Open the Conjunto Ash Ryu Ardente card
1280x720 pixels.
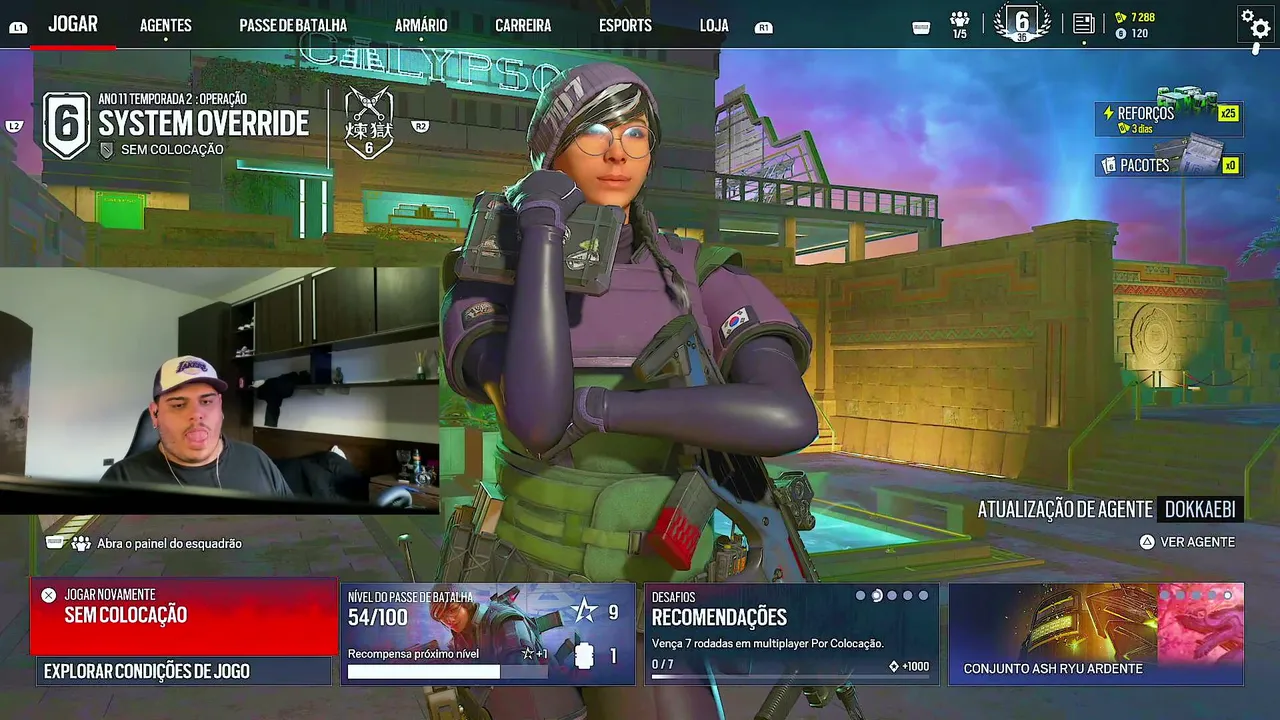coord(1096,634)
